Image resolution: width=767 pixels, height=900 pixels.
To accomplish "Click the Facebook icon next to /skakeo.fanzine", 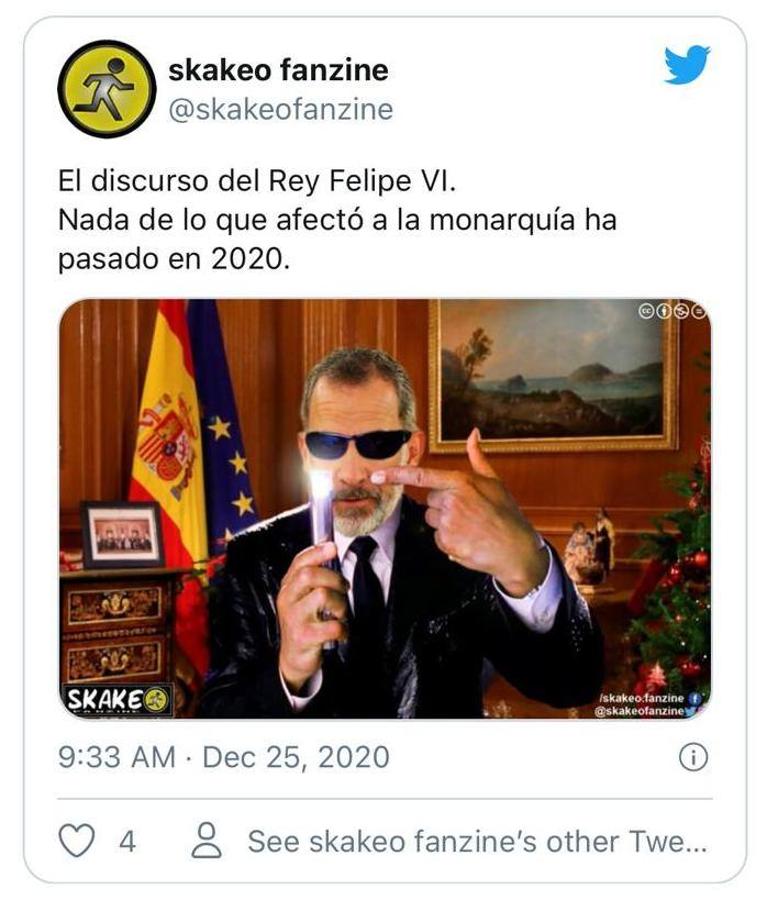I will (x=695, y=698).
